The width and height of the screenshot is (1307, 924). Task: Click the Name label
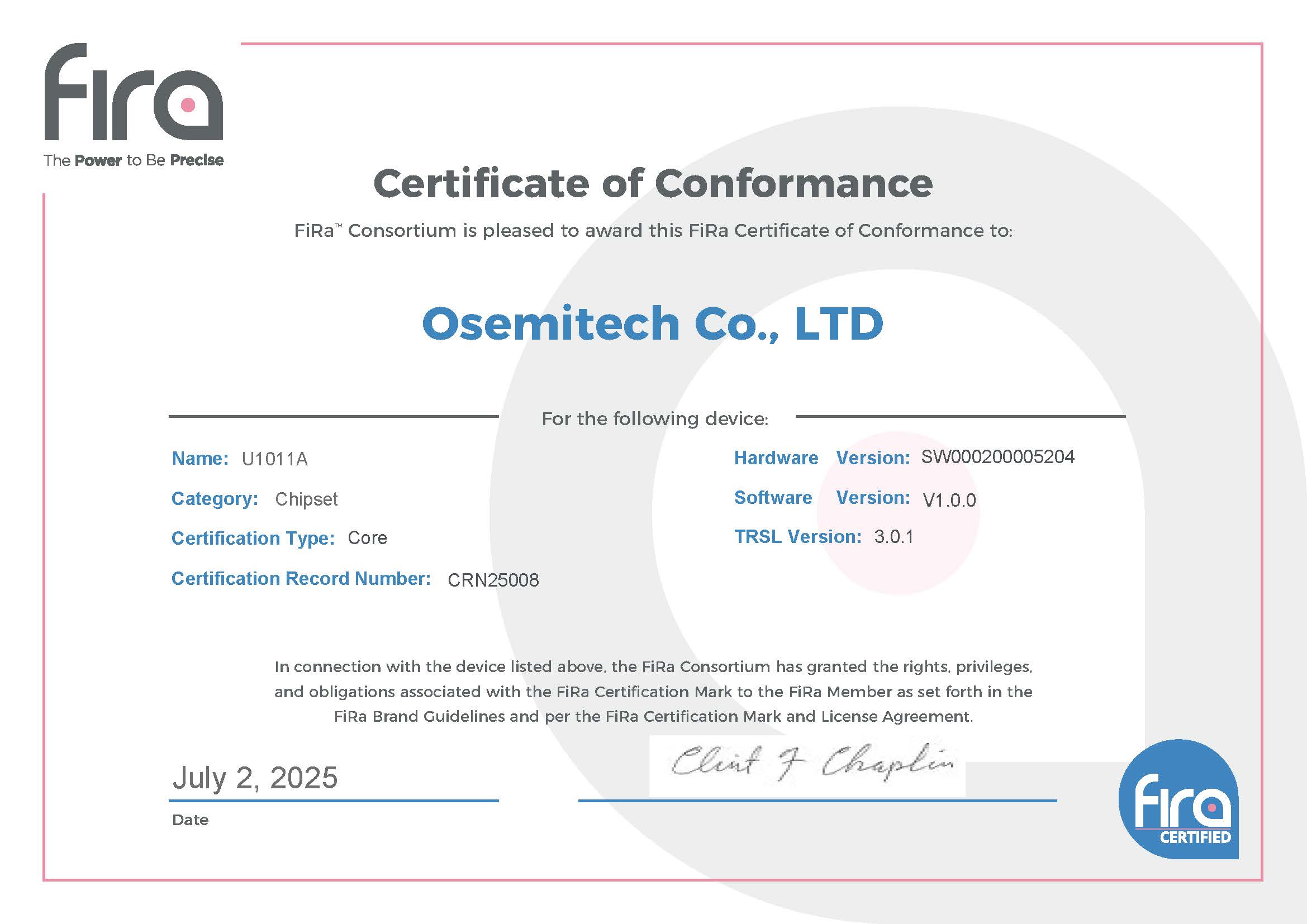tap(200, 459)
